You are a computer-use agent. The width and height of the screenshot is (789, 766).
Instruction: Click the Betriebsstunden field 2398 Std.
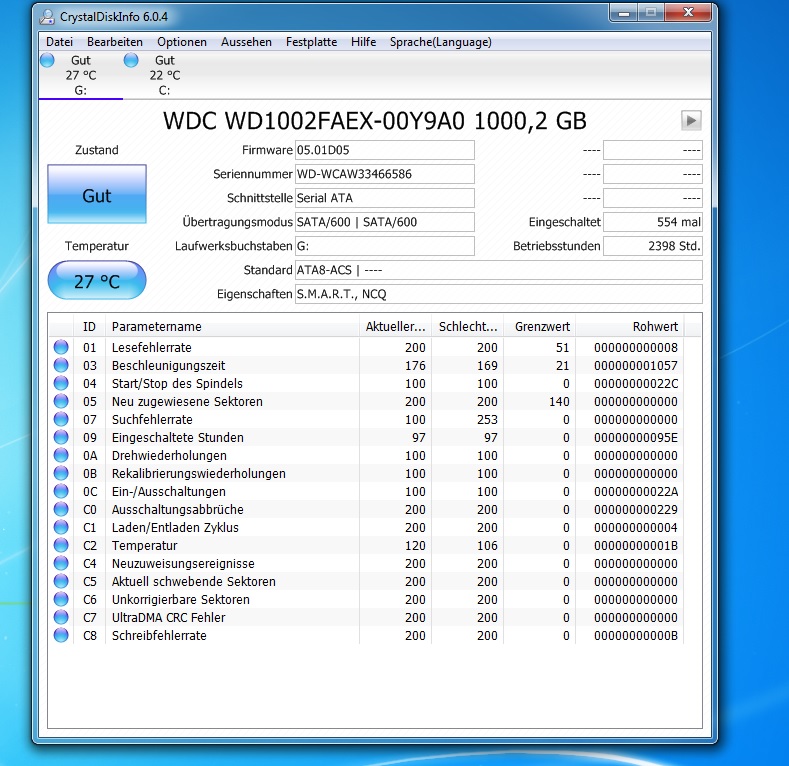(653, 246)
